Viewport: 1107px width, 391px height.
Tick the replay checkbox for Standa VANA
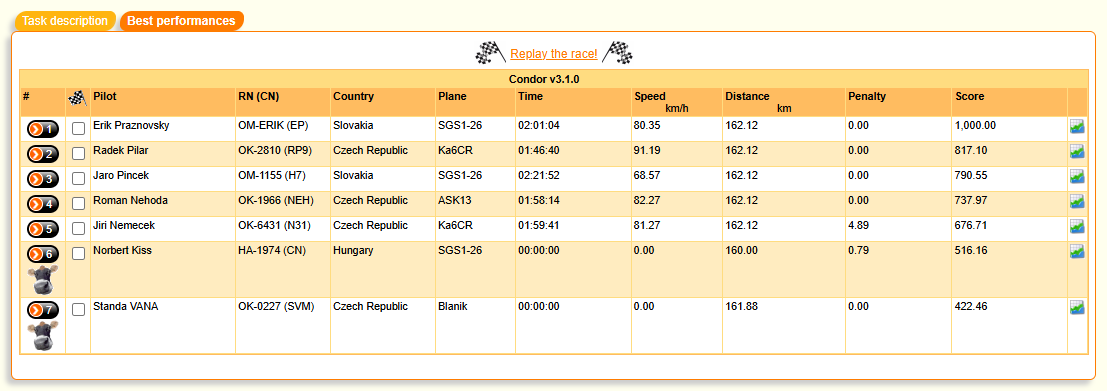coord(78,309)
